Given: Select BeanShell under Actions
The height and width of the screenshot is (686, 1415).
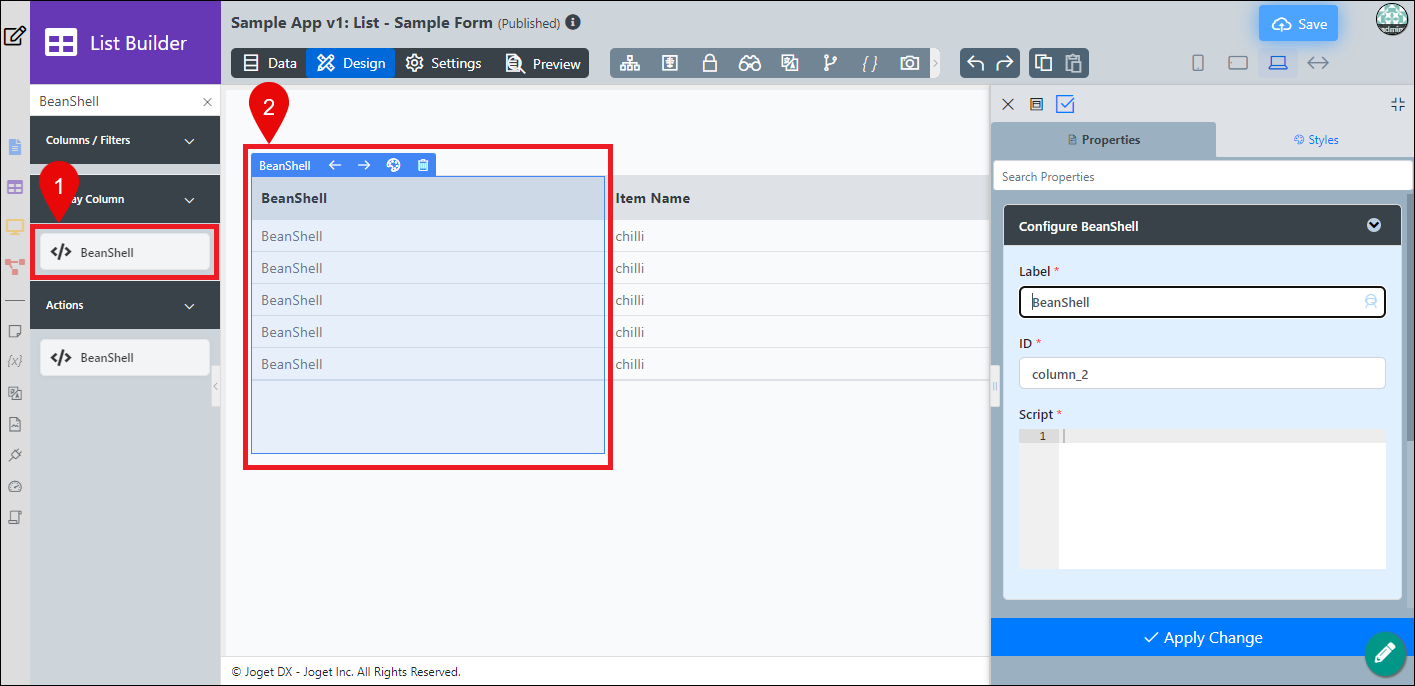Looking at the screenshot, I should 125,357.
